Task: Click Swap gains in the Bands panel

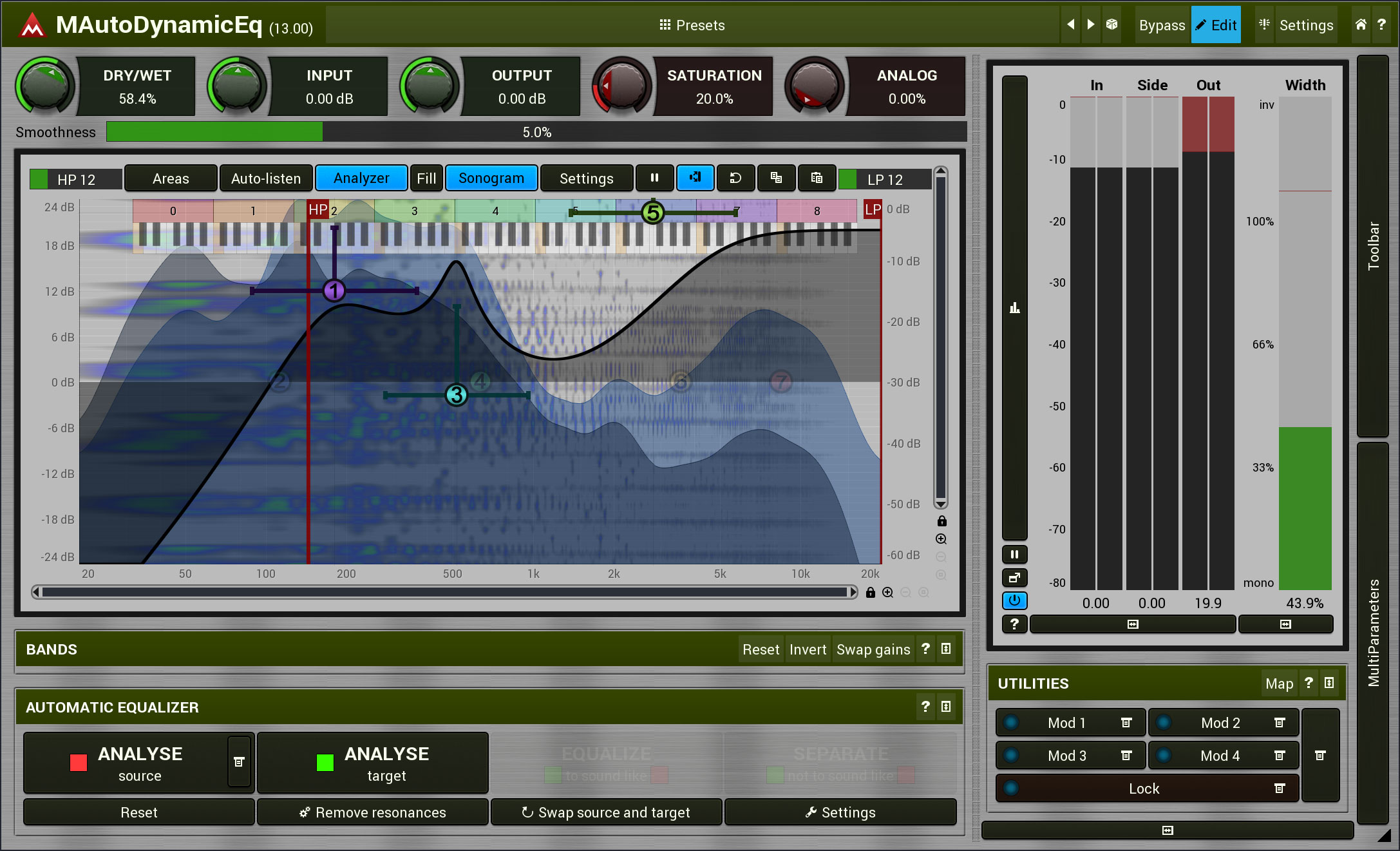Action: [x=873, y=649]
